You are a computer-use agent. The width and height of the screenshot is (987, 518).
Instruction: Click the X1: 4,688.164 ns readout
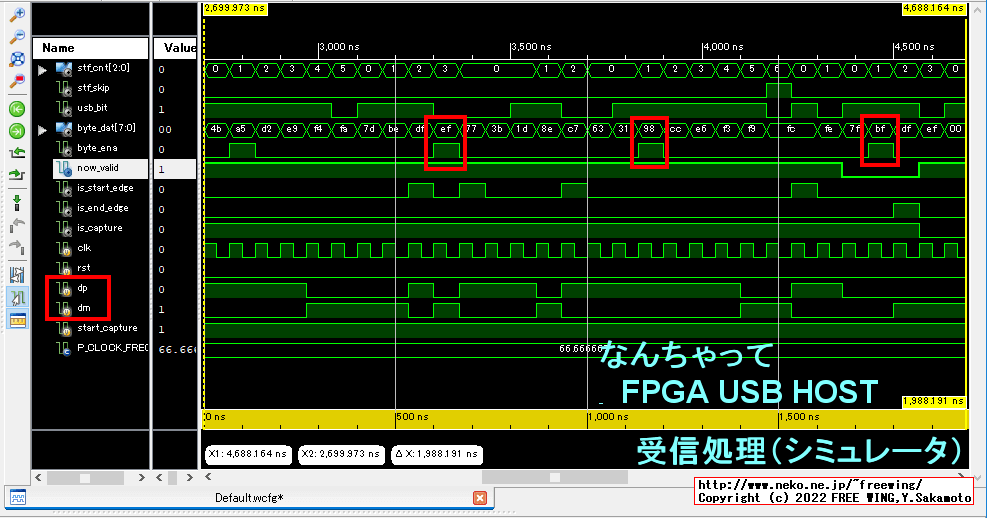click(249, 454)
